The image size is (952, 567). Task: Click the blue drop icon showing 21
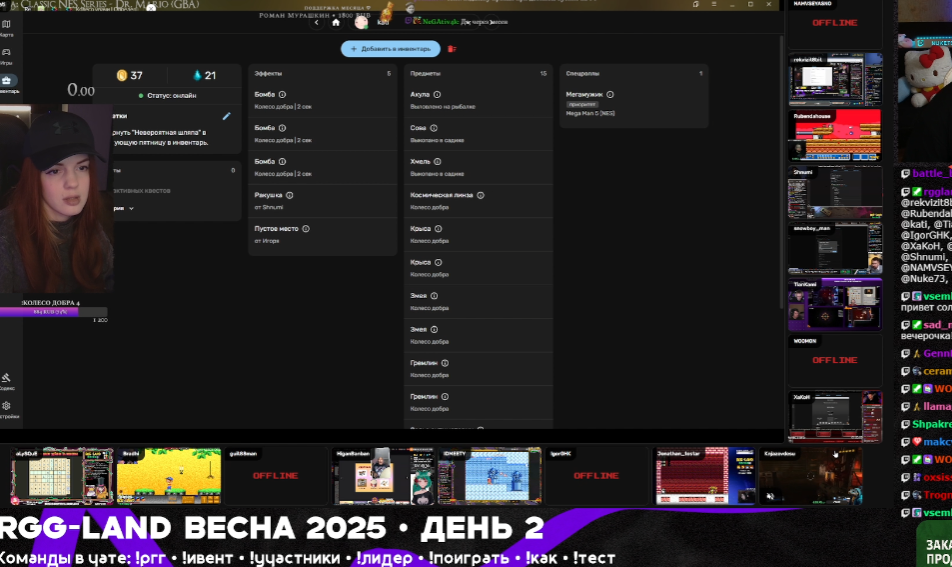point(197,75)
